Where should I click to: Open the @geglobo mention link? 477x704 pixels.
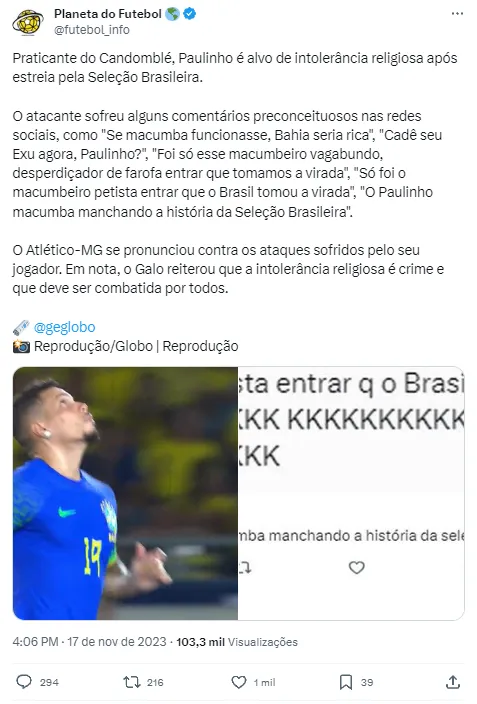(x=65, y=327)
